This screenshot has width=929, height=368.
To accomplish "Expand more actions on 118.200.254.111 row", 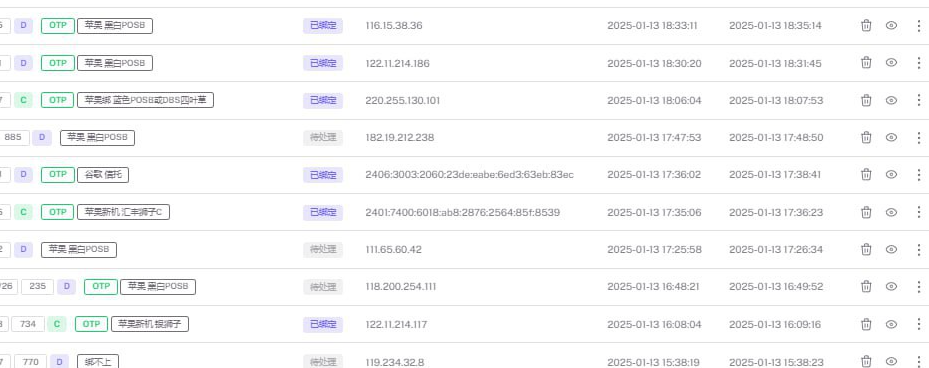I will coord(918,287).
